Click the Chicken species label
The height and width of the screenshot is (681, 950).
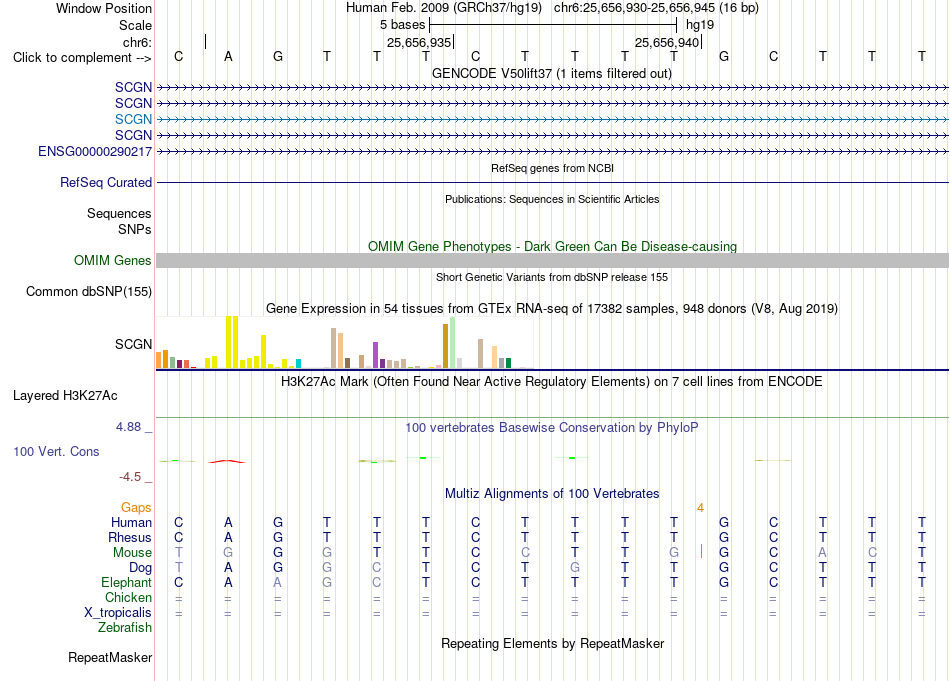point(128,597)
